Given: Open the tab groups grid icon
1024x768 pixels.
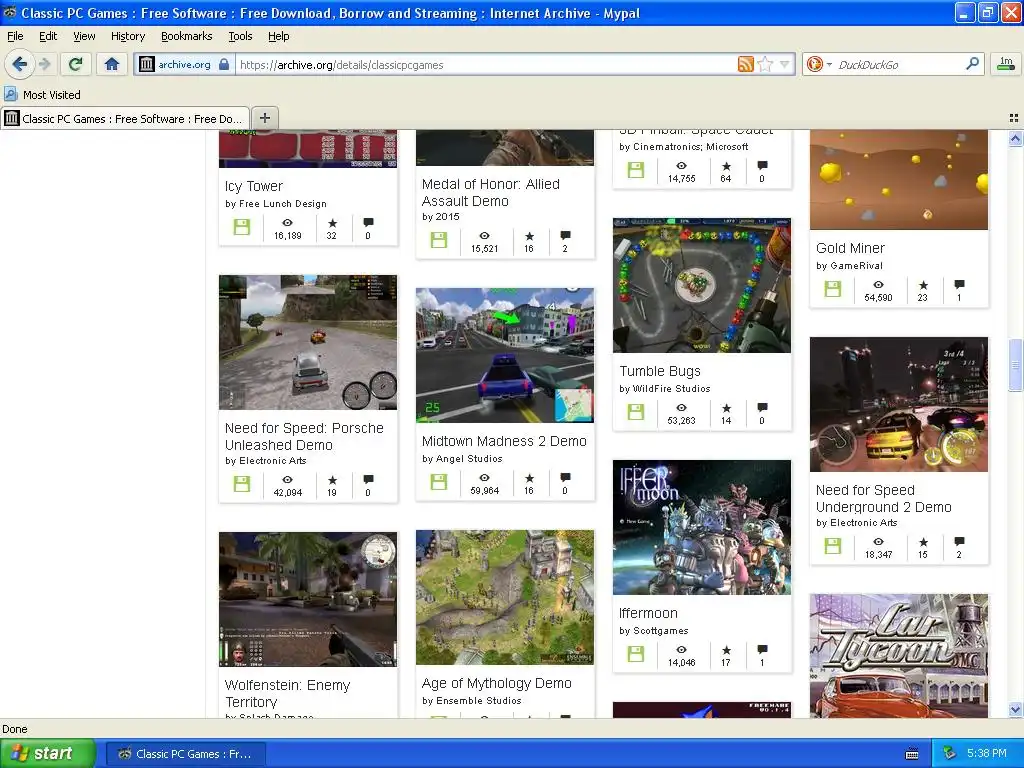Looking at the screenshot, I should point(1014,118).
